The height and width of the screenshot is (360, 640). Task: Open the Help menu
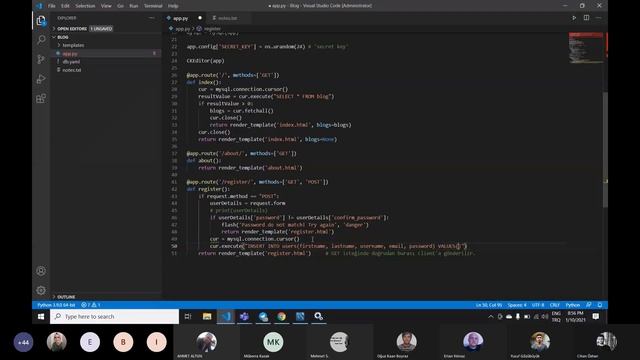click(x=173, y=6)
